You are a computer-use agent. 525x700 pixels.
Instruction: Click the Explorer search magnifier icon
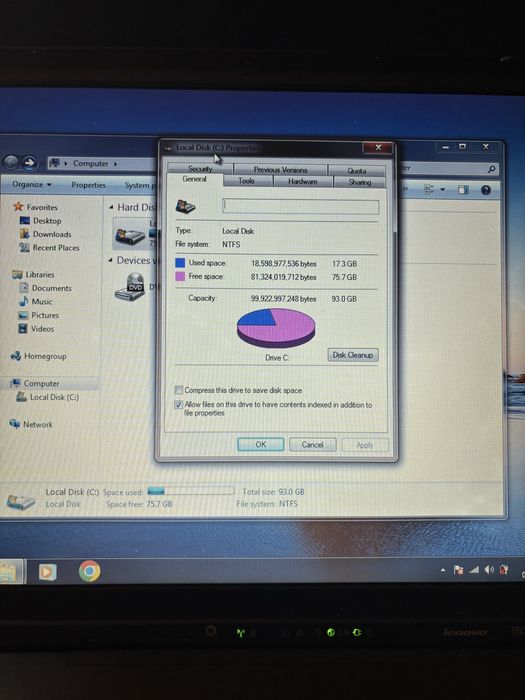coord(492,169)
